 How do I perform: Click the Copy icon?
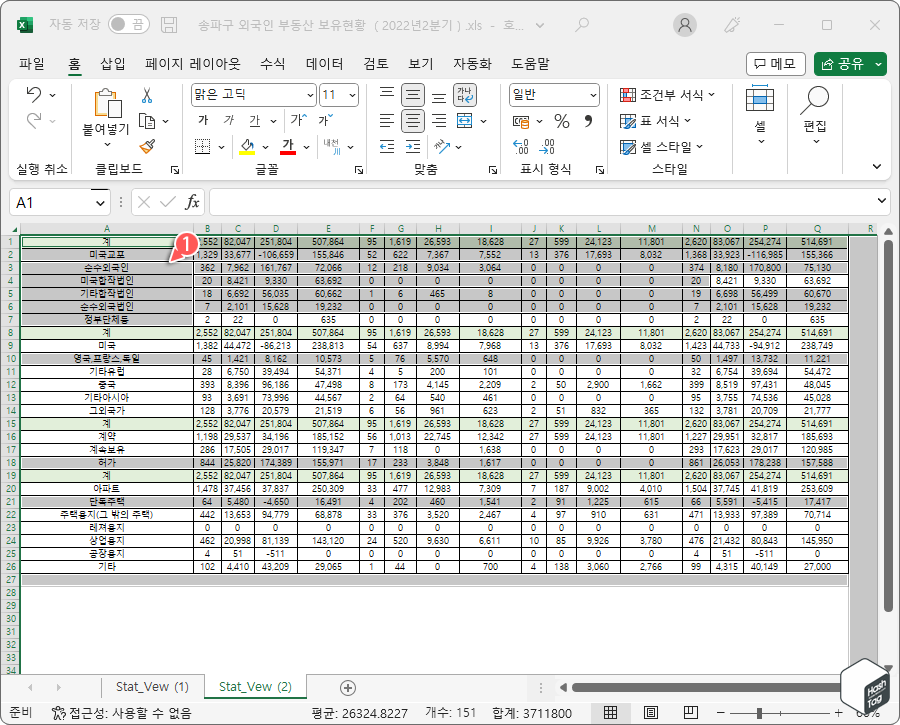click(148, 121)
